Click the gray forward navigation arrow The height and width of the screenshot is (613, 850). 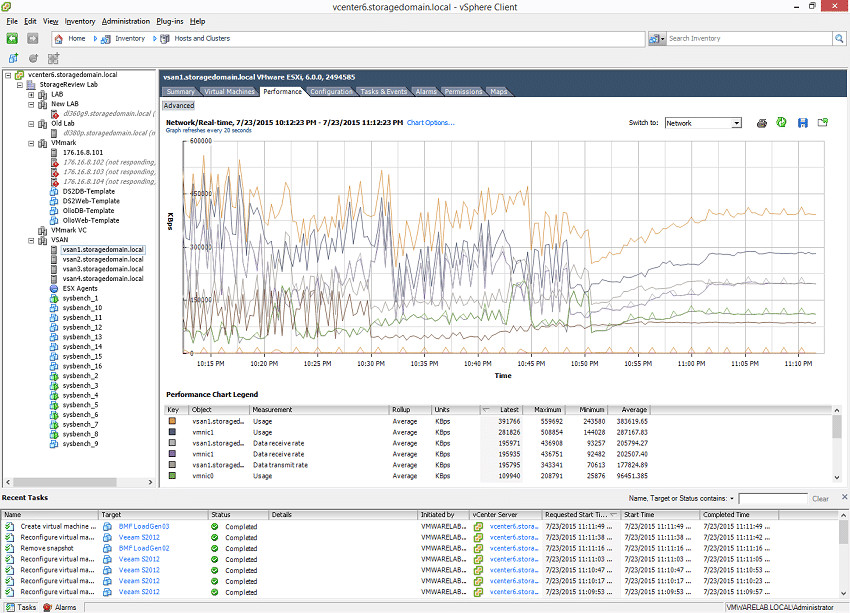pyautogui.click(x=33, y=38)
